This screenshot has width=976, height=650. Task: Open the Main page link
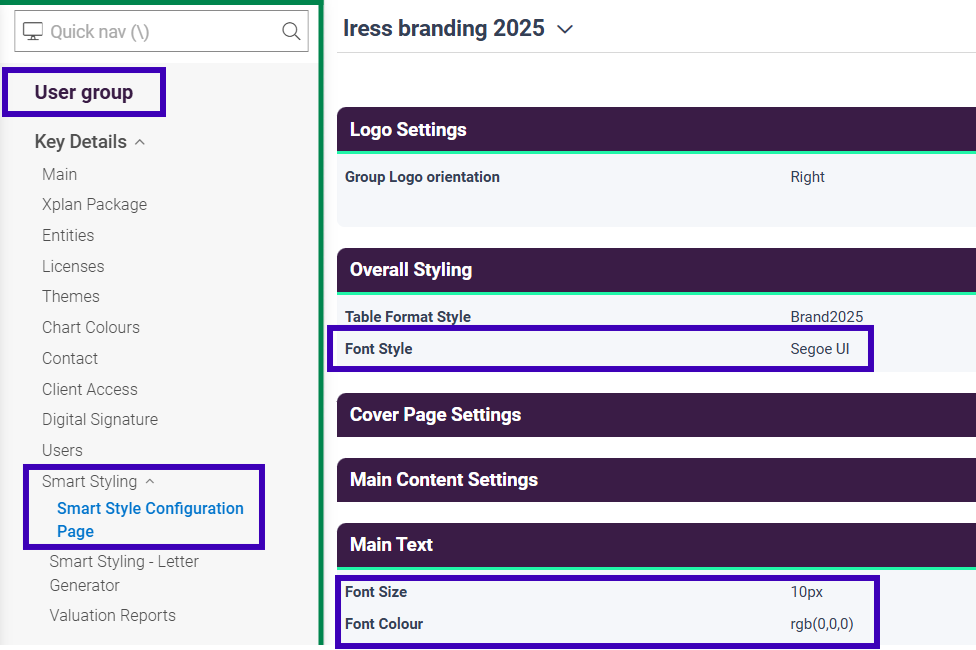[59, 174]
